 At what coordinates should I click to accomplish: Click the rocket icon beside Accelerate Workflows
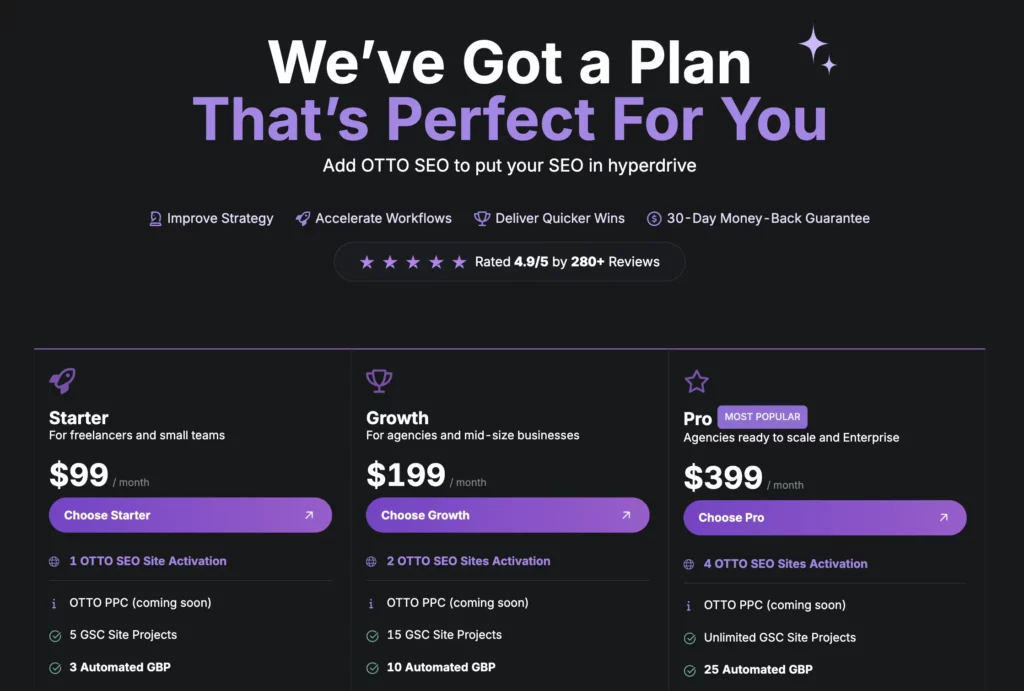point(302,218)
